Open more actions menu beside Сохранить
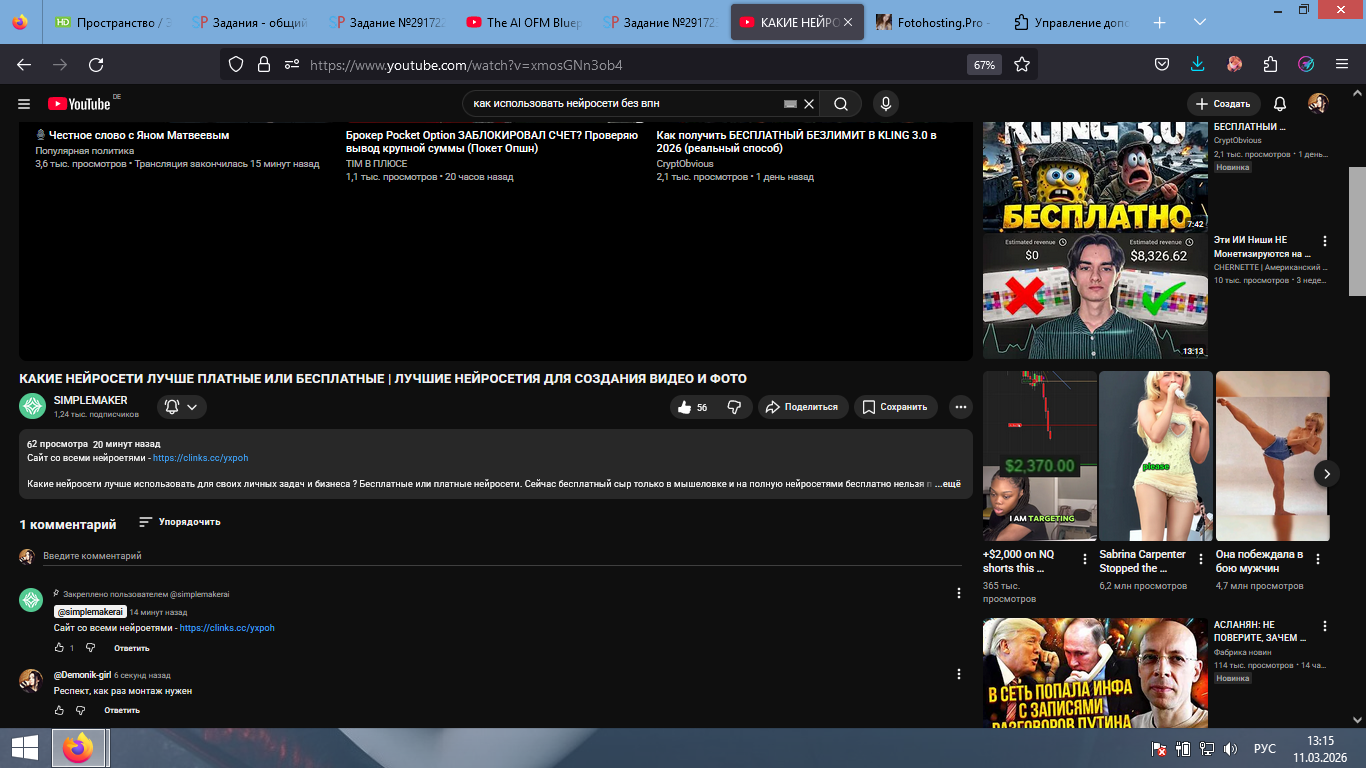Screen dimensions: 1366x768 (960, 407)
